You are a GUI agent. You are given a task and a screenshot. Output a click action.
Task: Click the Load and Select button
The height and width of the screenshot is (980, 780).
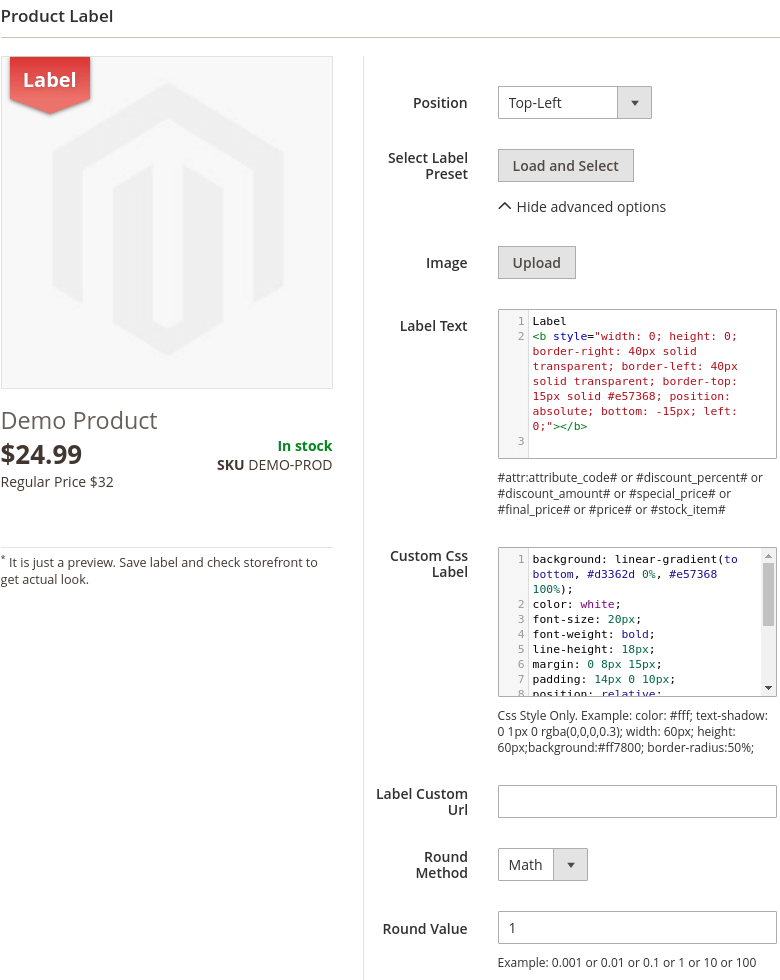566,166
